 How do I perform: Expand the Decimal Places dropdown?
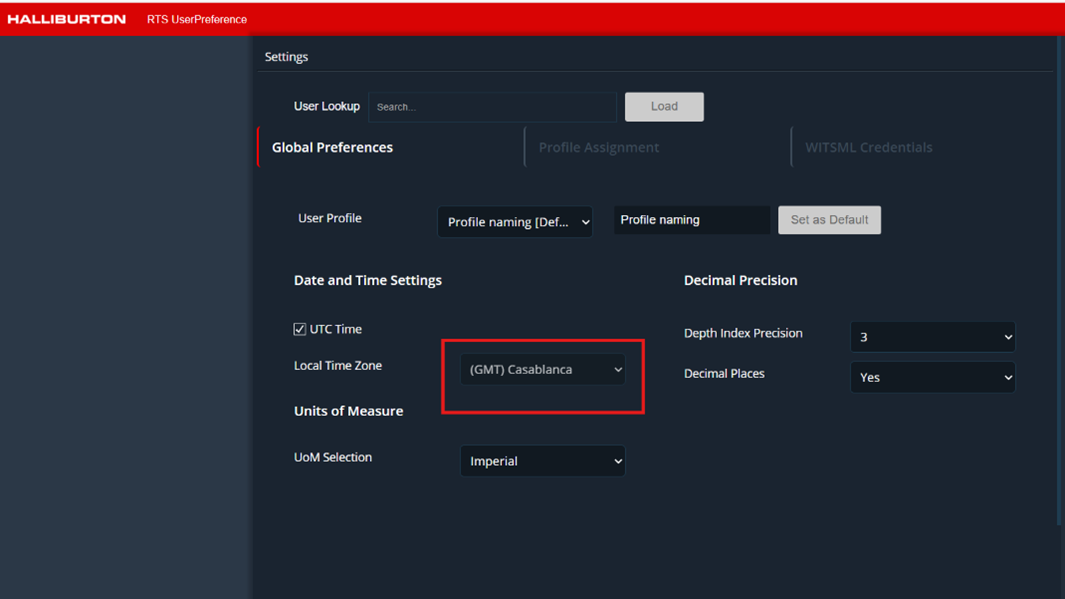(932, 377)
